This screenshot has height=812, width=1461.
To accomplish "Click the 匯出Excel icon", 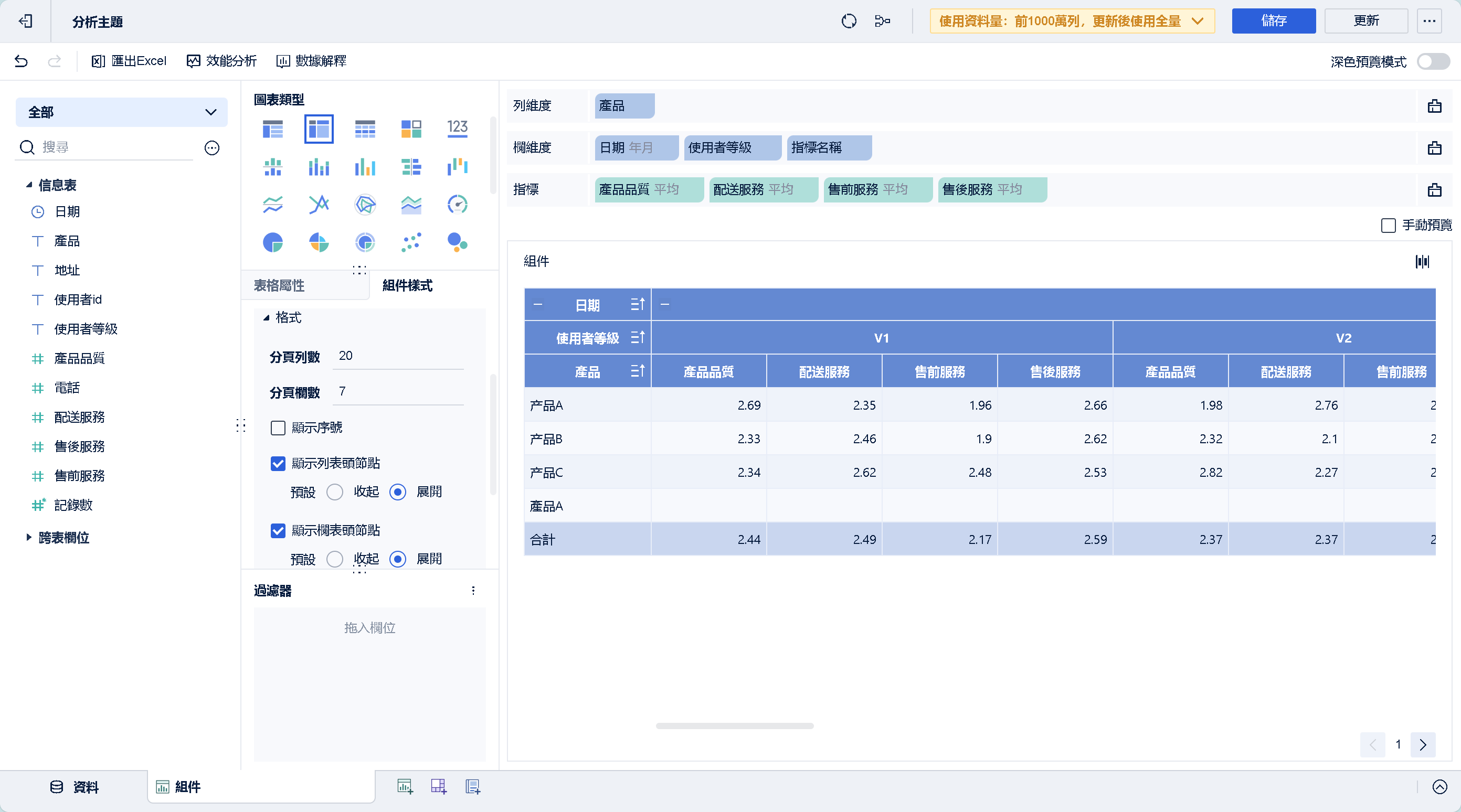I will click(99, 61).
